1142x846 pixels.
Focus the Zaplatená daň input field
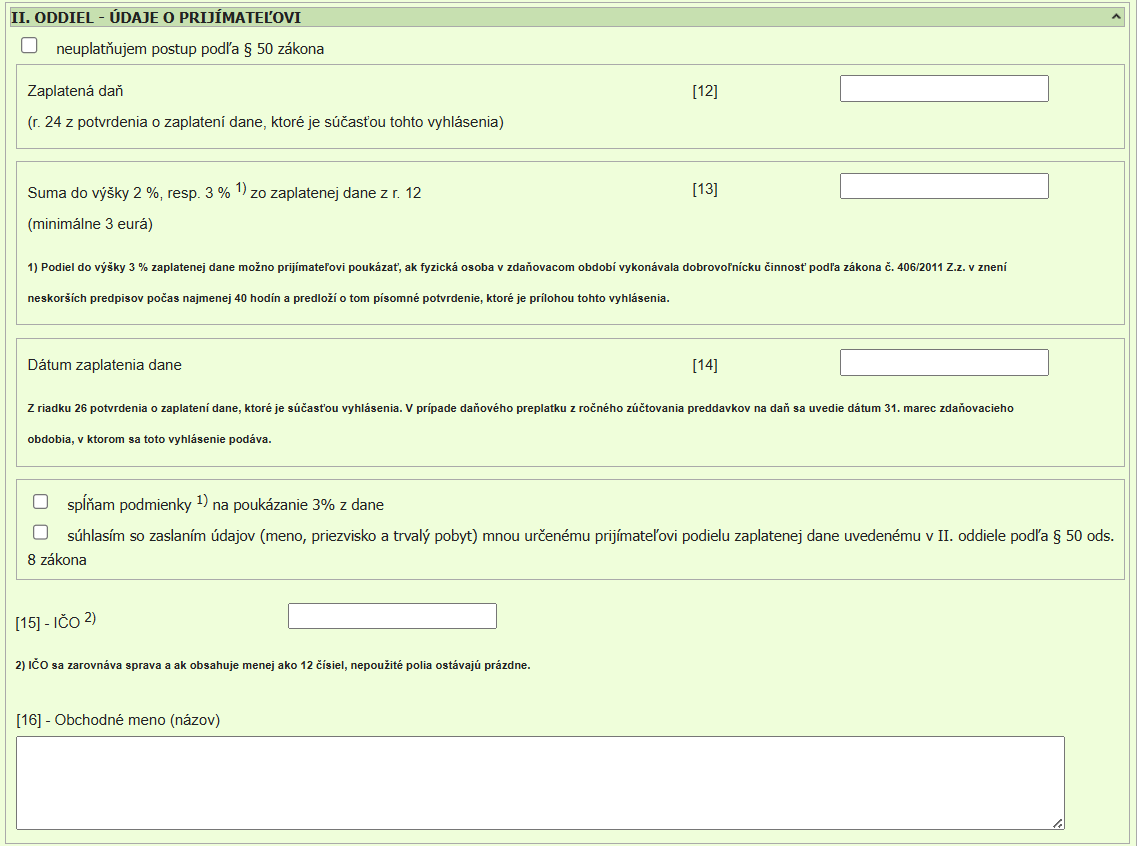943,89
